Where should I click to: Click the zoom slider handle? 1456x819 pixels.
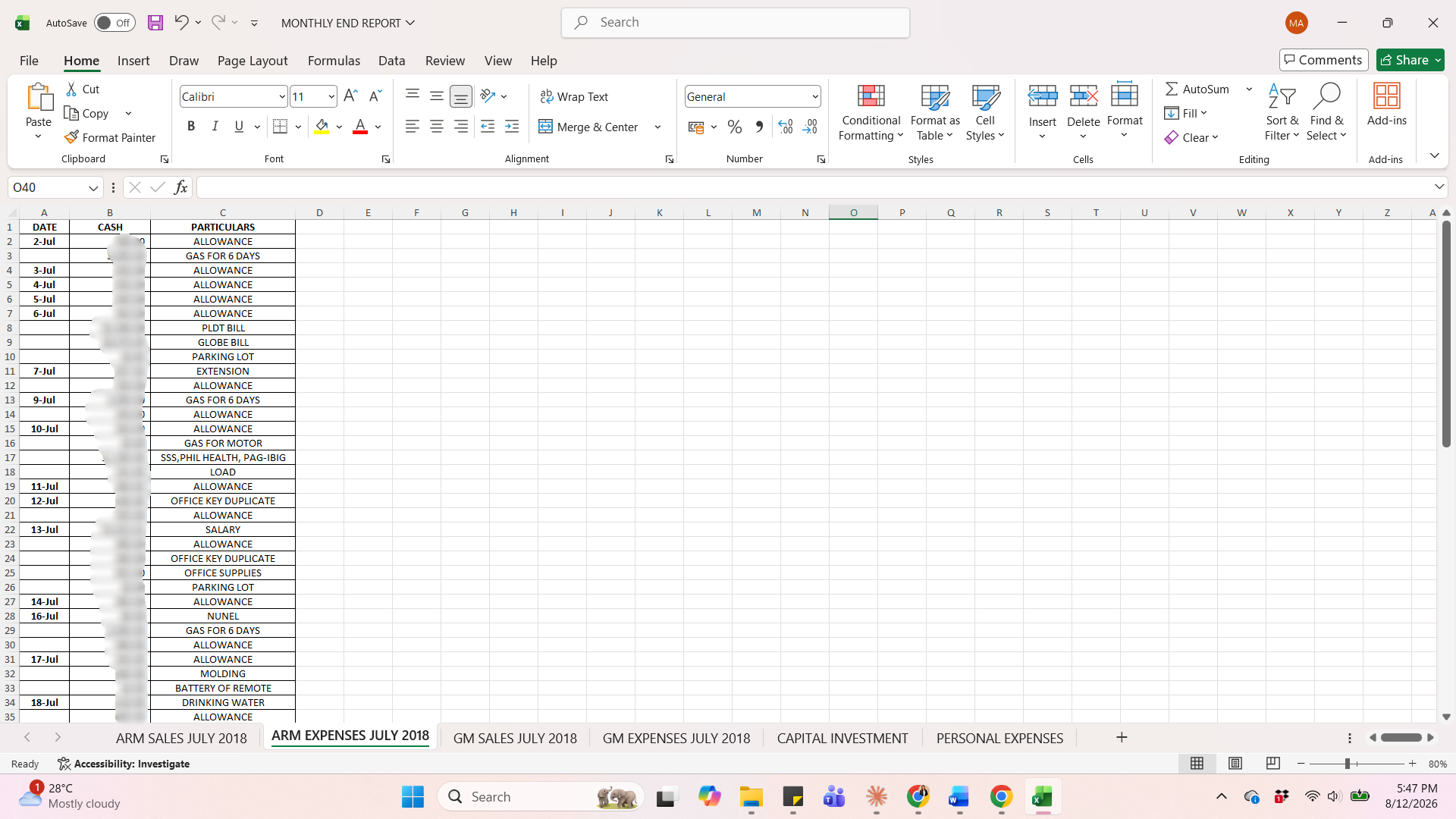click(x=1348, y=764)
